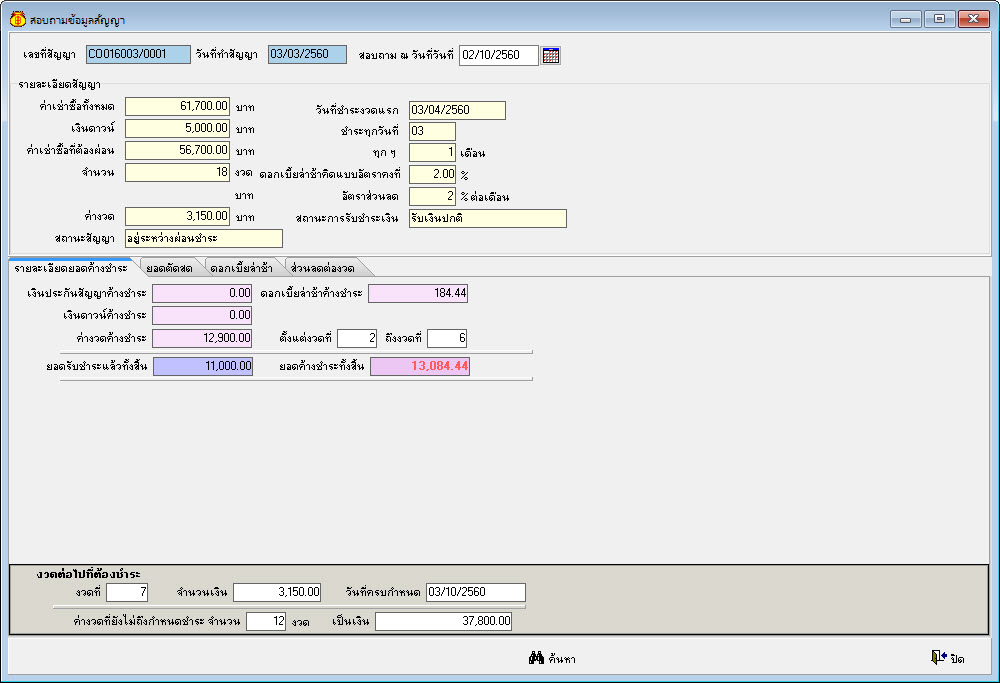Image resolution: width=1000 pixels, height=683 pixels.
Task: Click the every-N-months field showing 1
Action: pos(432,152)
